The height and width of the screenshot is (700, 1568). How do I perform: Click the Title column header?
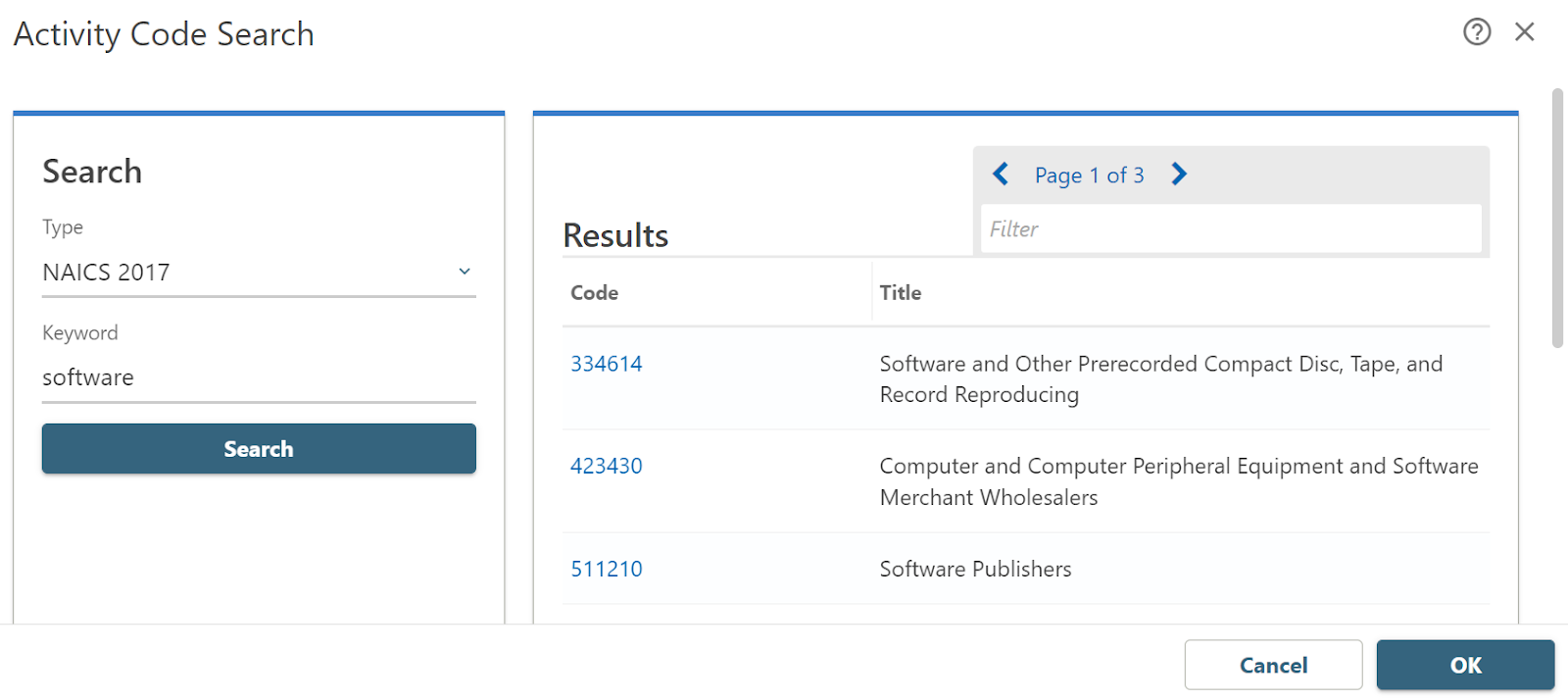(901, 293)
